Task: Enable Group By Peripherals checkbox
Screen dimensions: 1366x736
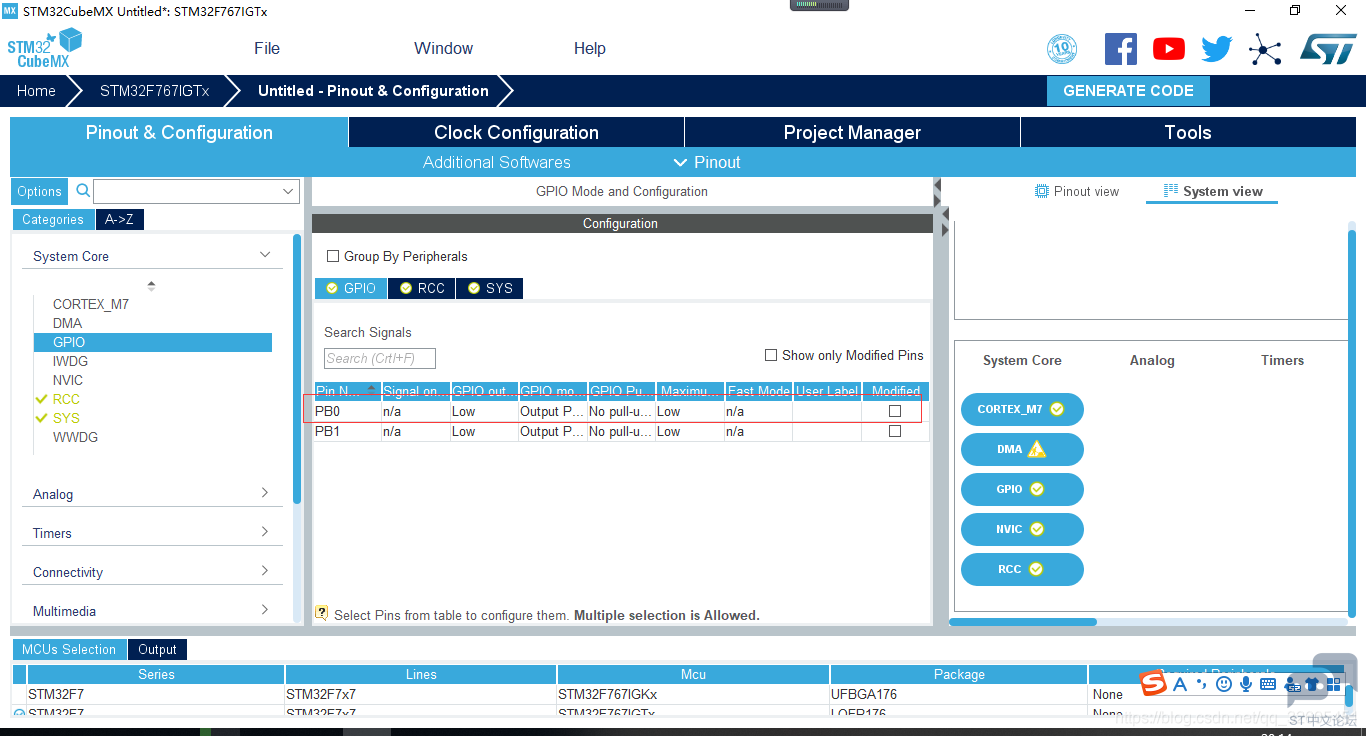Action: tap(333, 256)
